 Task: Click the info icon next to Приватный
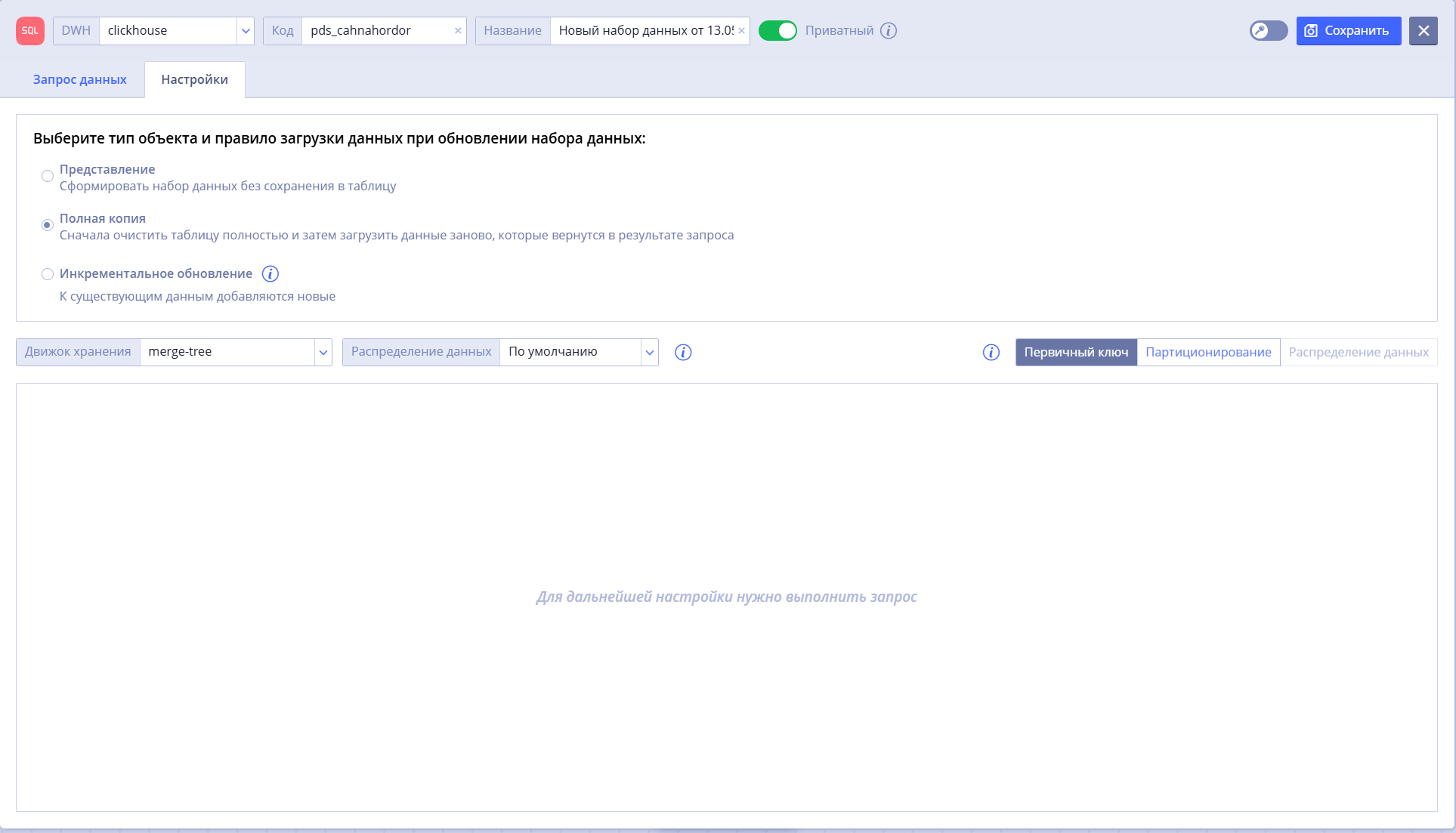tap(889, 31)
